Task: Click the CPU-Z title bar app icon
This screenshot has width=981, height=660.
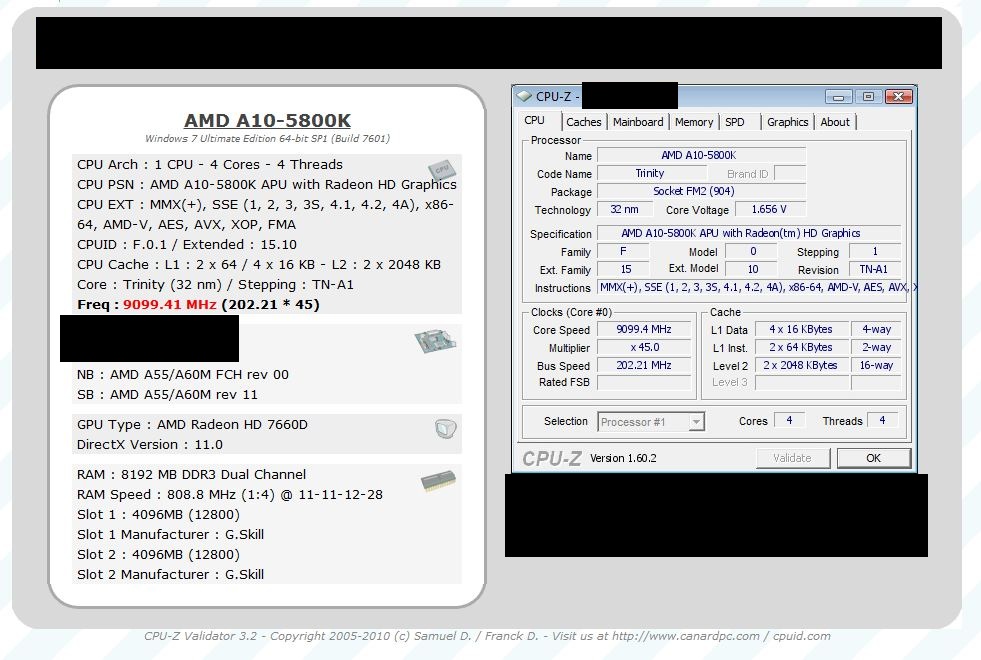Action: coord(524,97)
